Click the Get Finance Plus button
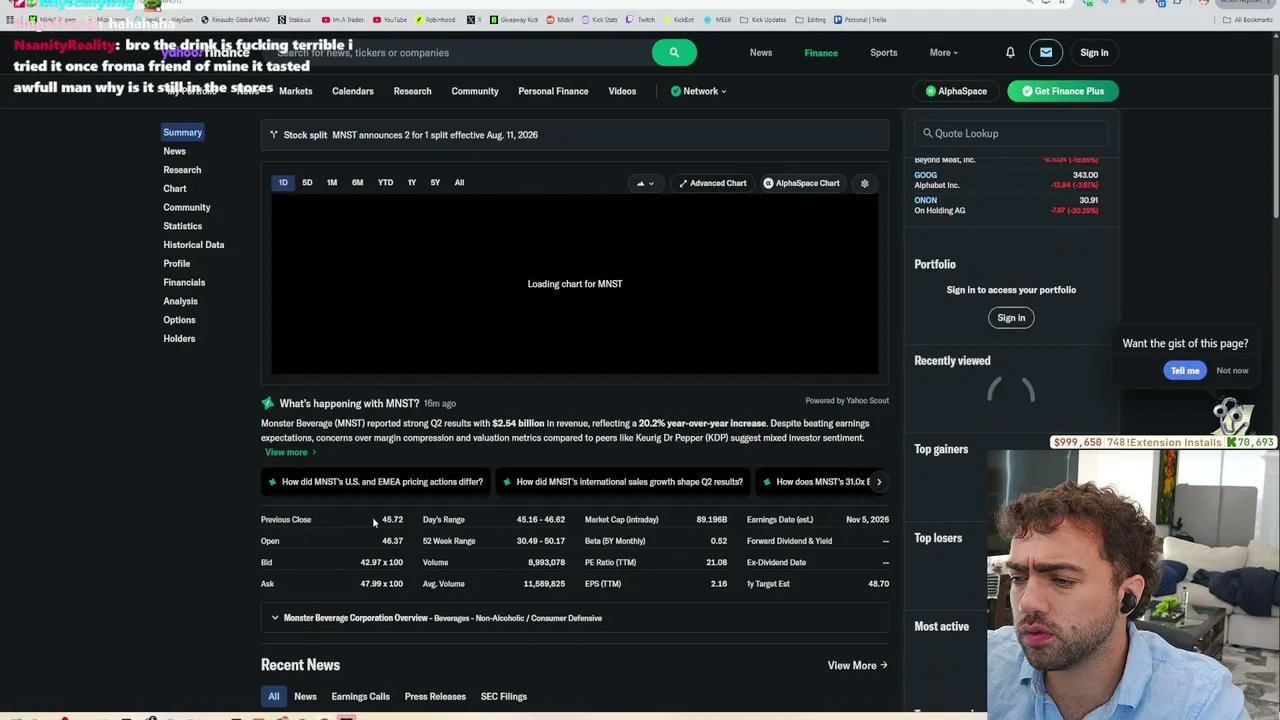The width and height of the screenshot is (1280, 720). pyautogui.click(x=1062, y=91)
